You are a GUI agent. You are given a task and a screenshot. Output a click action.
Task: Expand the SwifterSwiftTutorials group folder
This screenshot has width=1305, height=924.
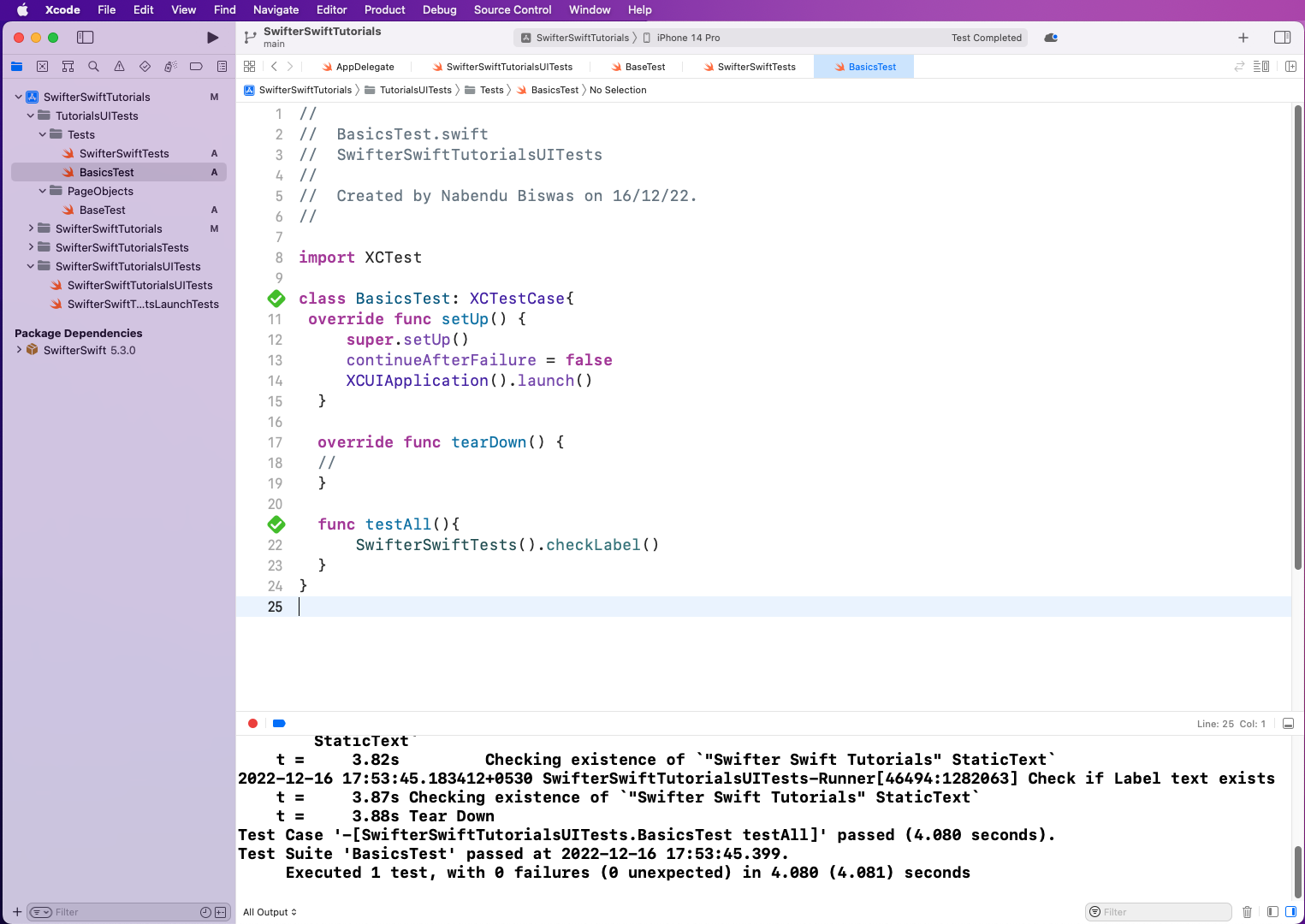31,228
